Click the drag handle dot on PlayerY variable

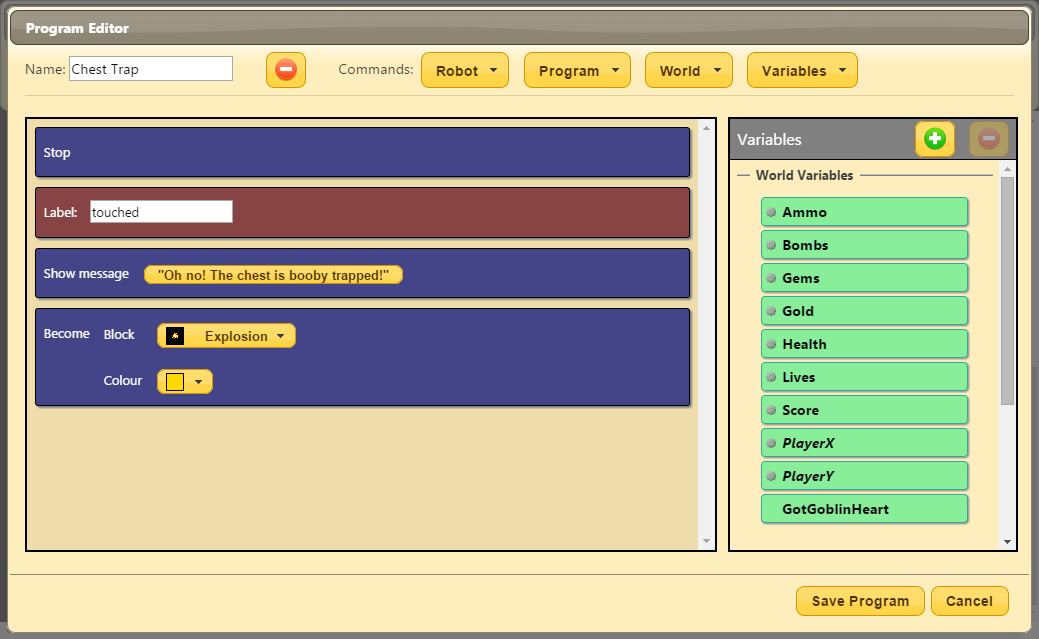[x=771, y=476]
